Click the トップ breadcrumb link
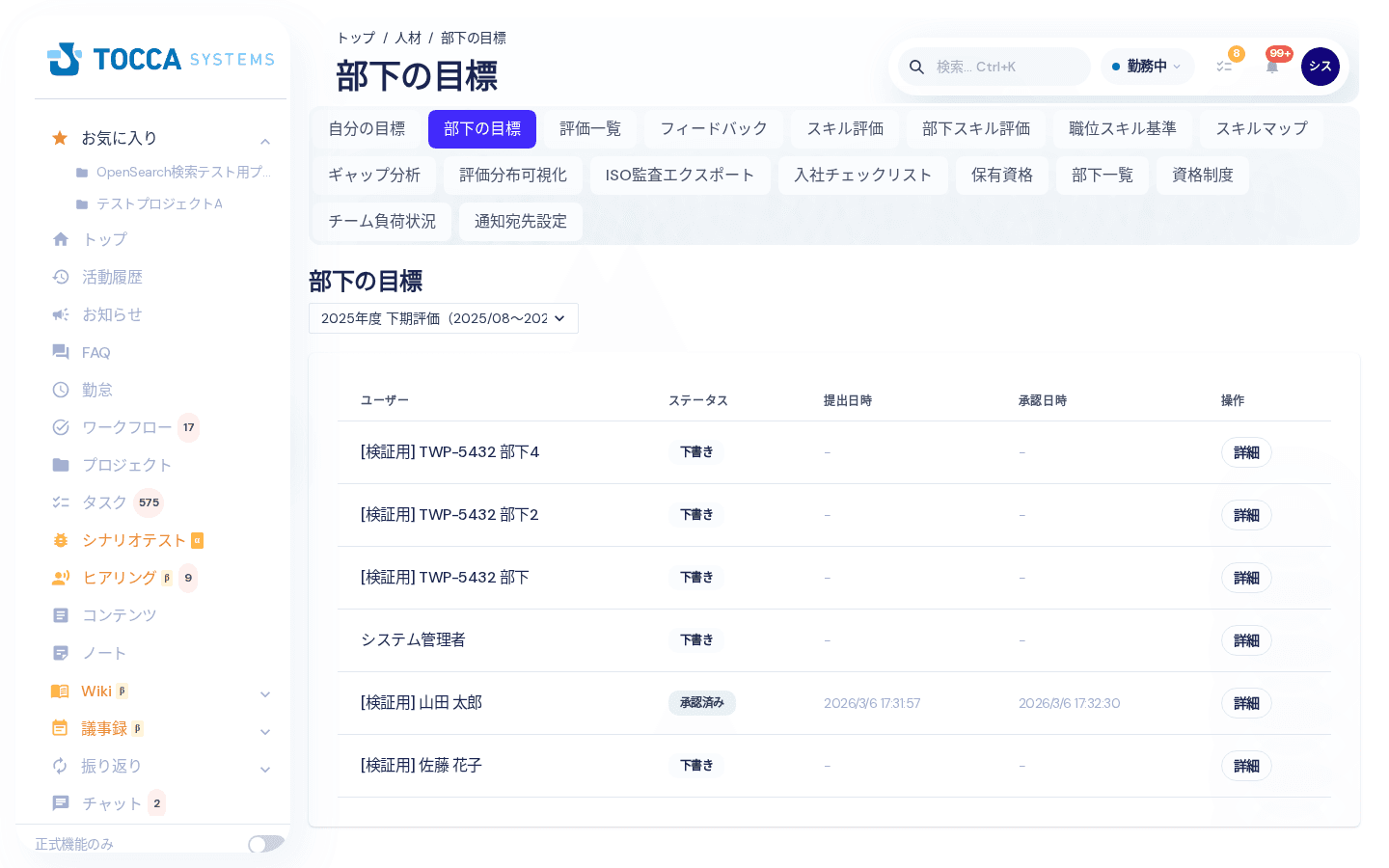This screenshot has height=868, width=1389. (x=356, y=38)
